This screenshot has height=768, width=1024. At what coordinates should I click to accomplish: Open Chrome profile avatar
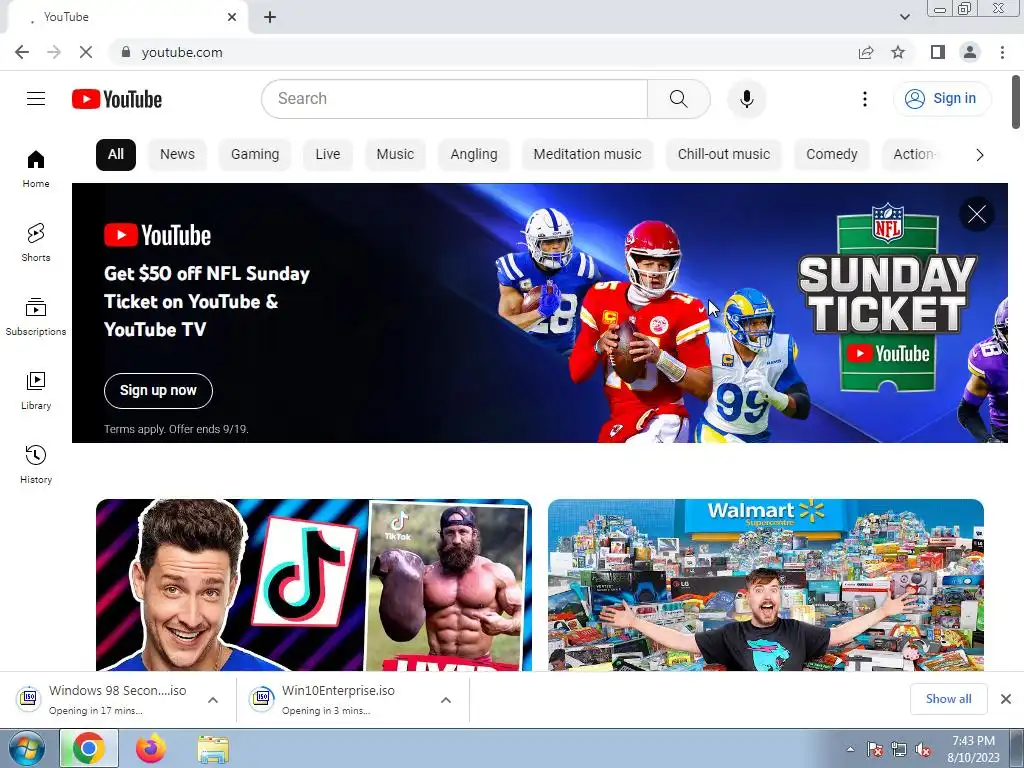pyautogui.click(x=970, y=52)
